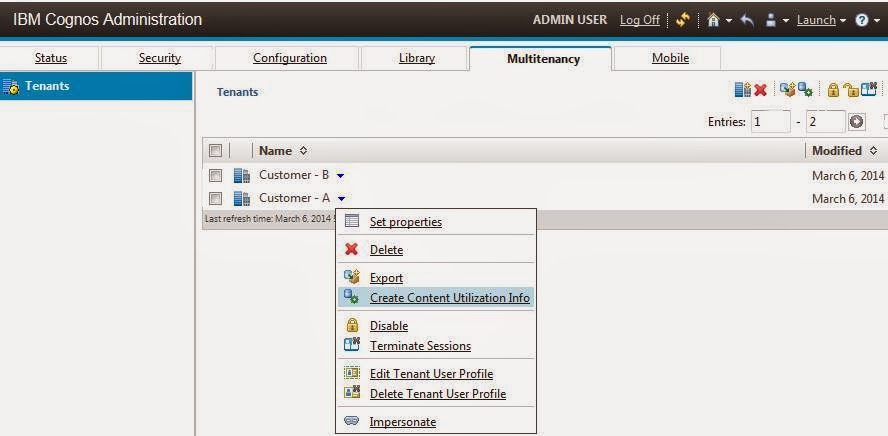Viewport: 888px width, 436px height.
Task: Check the Customer - B checkbox
Action: pos(215,175)
